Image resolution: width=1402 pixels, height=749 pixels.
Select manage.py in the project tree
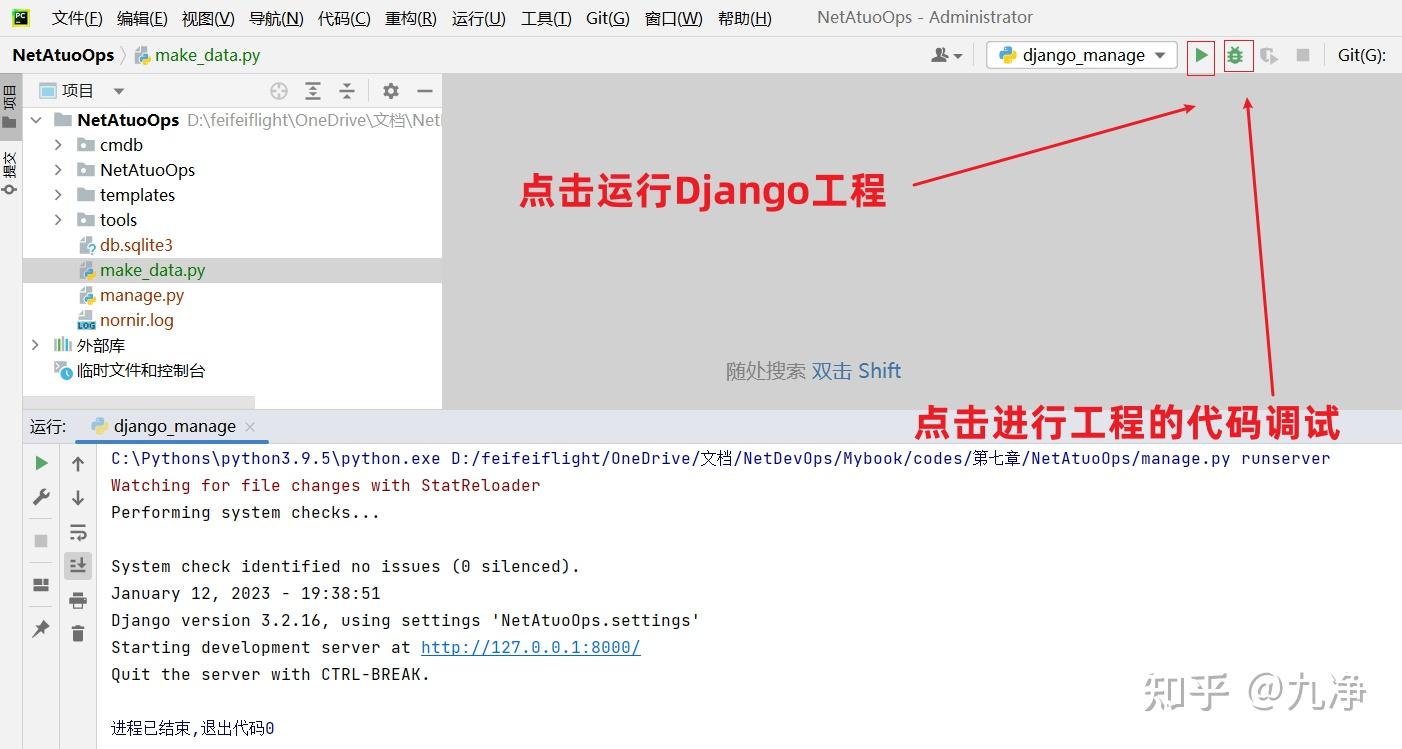(140, 294)
